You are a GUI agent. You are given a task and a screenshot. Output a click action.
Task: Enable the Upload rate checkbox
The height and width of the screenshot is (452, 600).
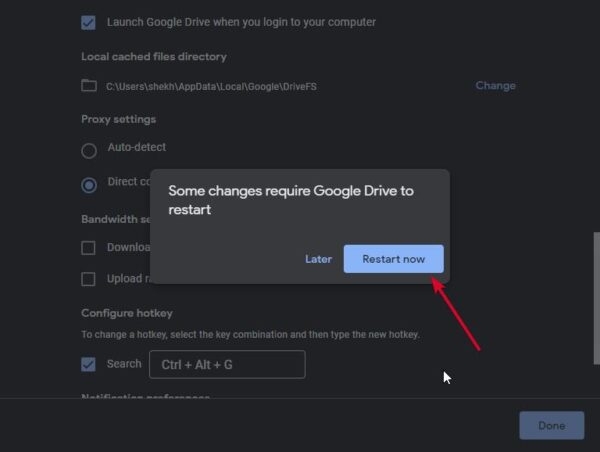click(x=89, y=279)
